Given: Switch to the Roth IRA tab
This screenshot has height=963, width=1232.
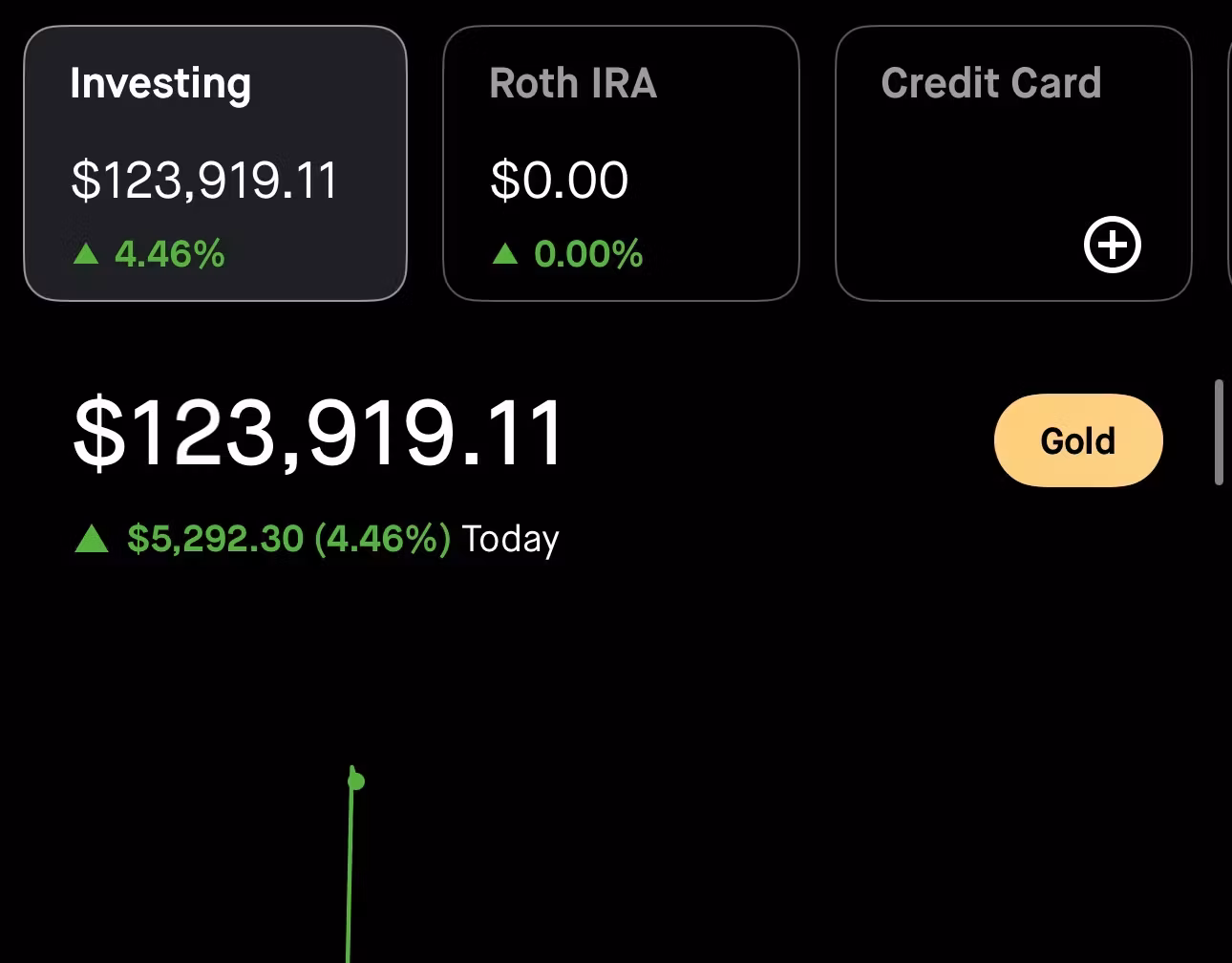Looking at the screenshot, I should tap(621, 163).
